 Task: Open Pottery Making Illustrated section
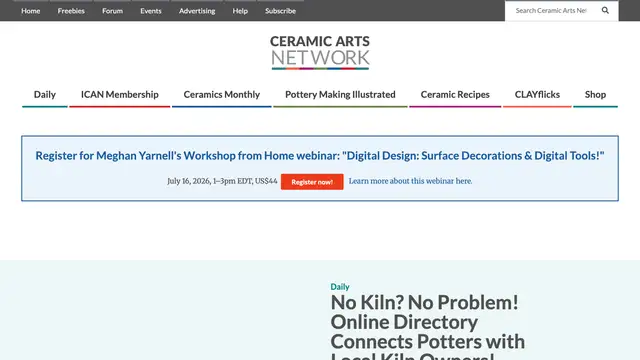tap(340, 95)
